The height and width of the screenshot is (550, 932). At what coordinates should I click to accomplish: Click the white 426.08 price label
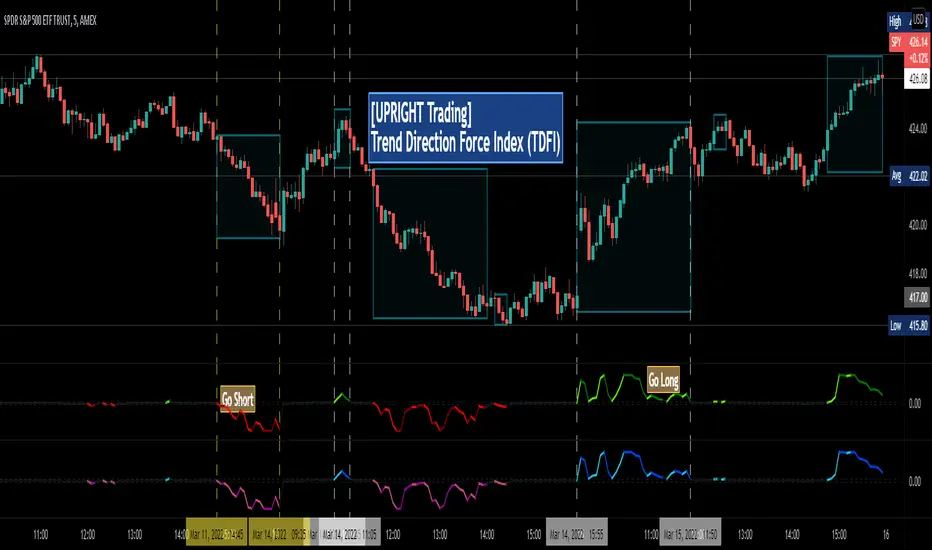click(917, 78)
